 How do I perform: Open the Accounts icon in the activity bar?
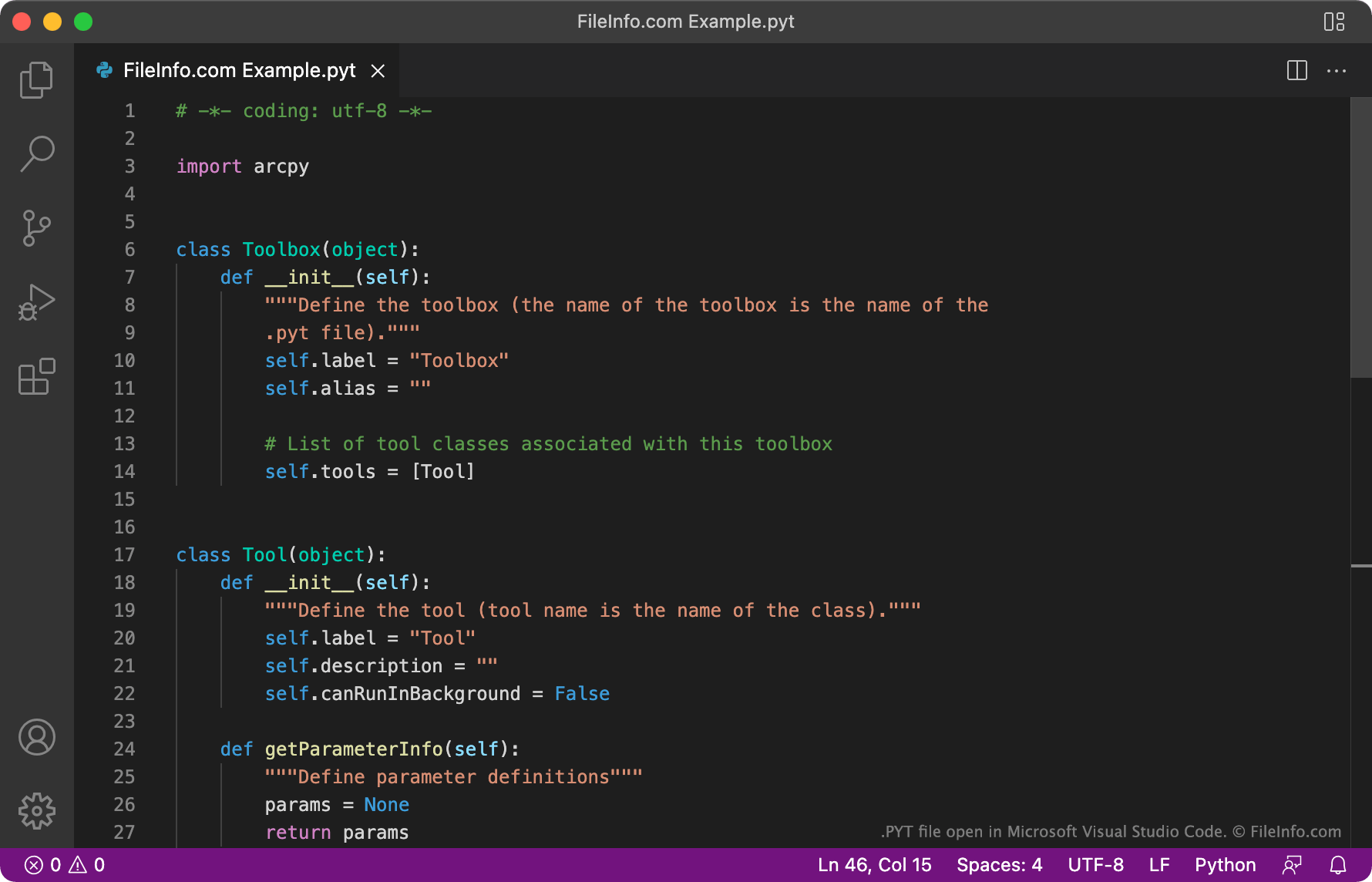[36, 738]
